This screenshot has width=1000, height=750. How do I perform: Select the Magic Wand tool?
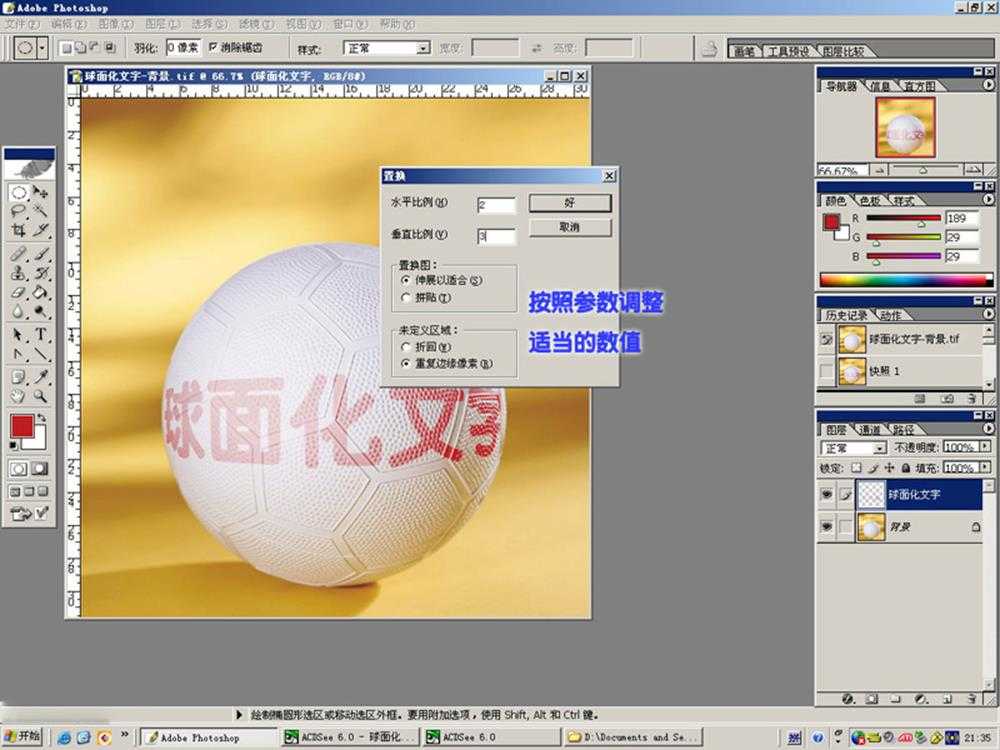tap(41, 211)
